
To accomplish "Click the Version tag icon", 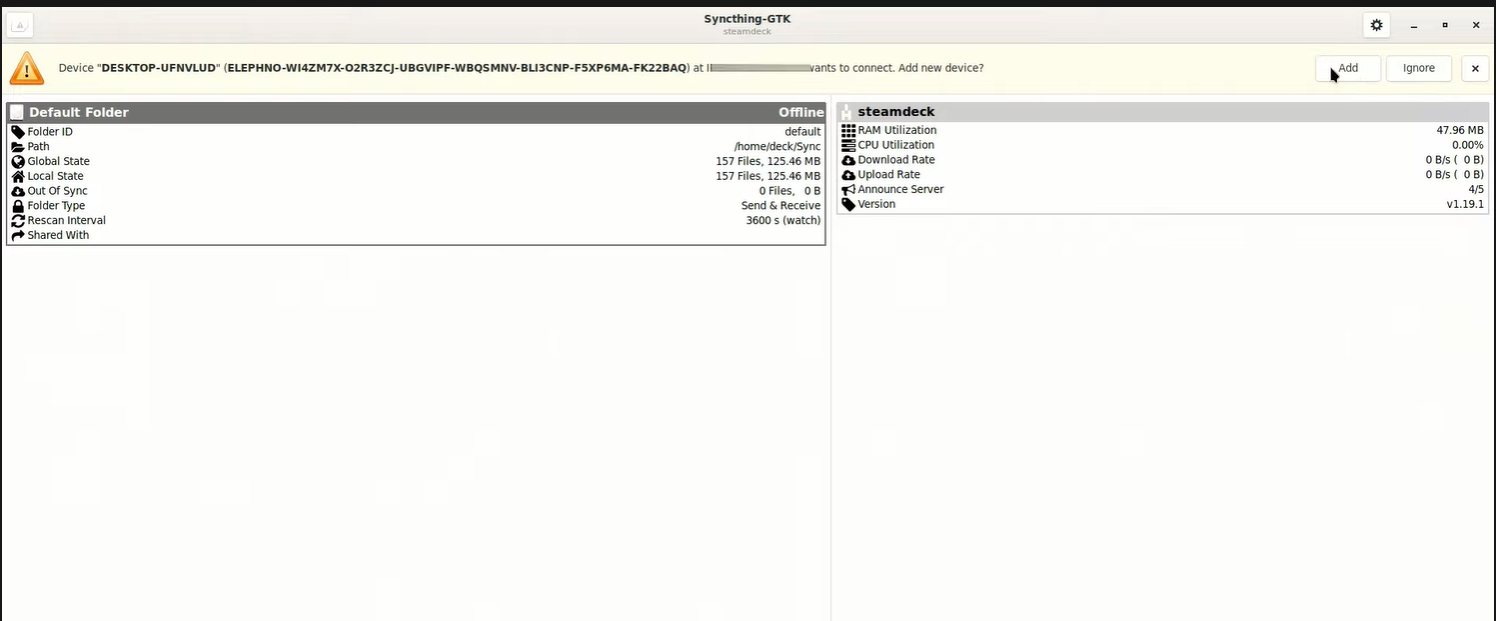I will coord(849,204).
